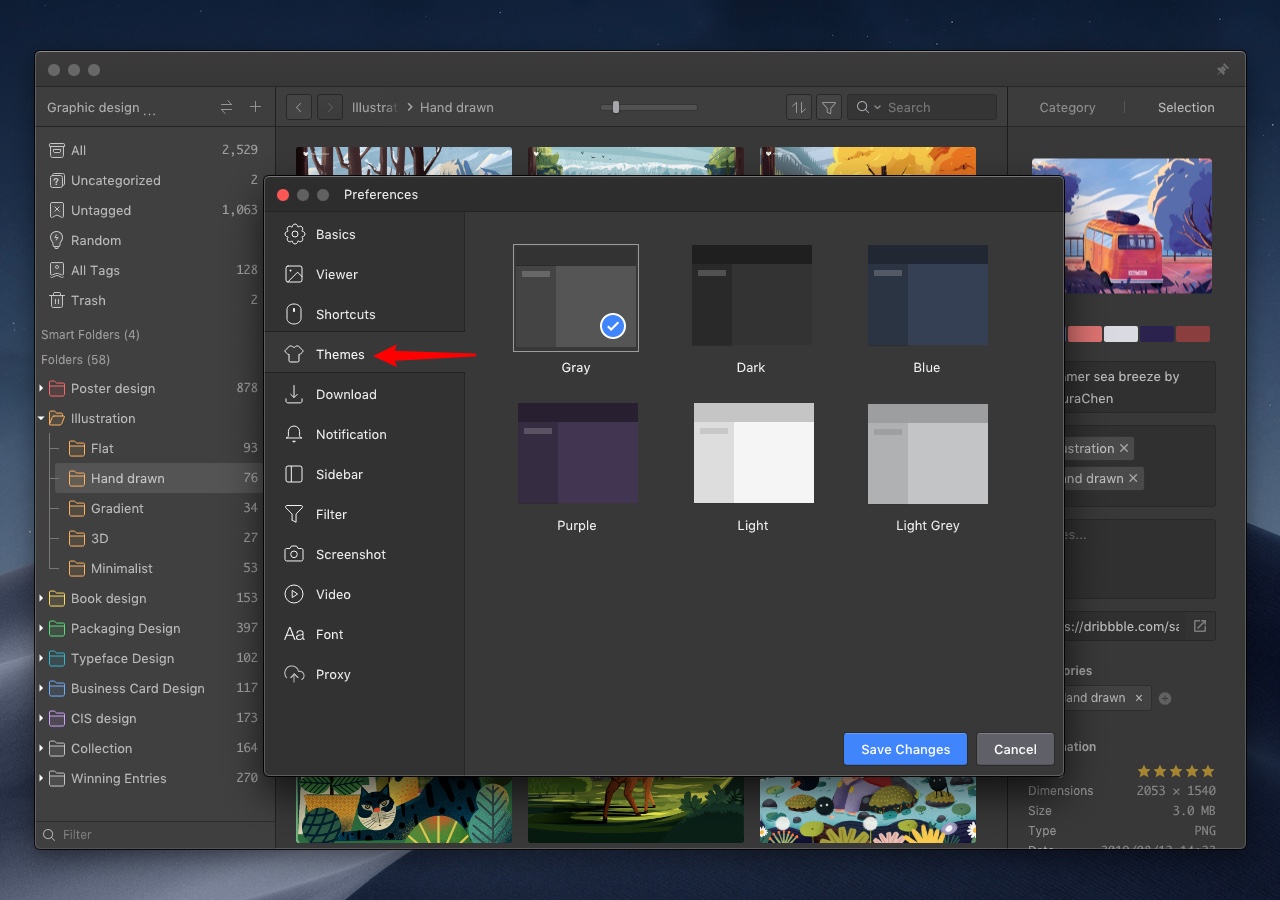Open the Trash sidebar item
Screen dimensions: 1280x900
tap(155, 300)
